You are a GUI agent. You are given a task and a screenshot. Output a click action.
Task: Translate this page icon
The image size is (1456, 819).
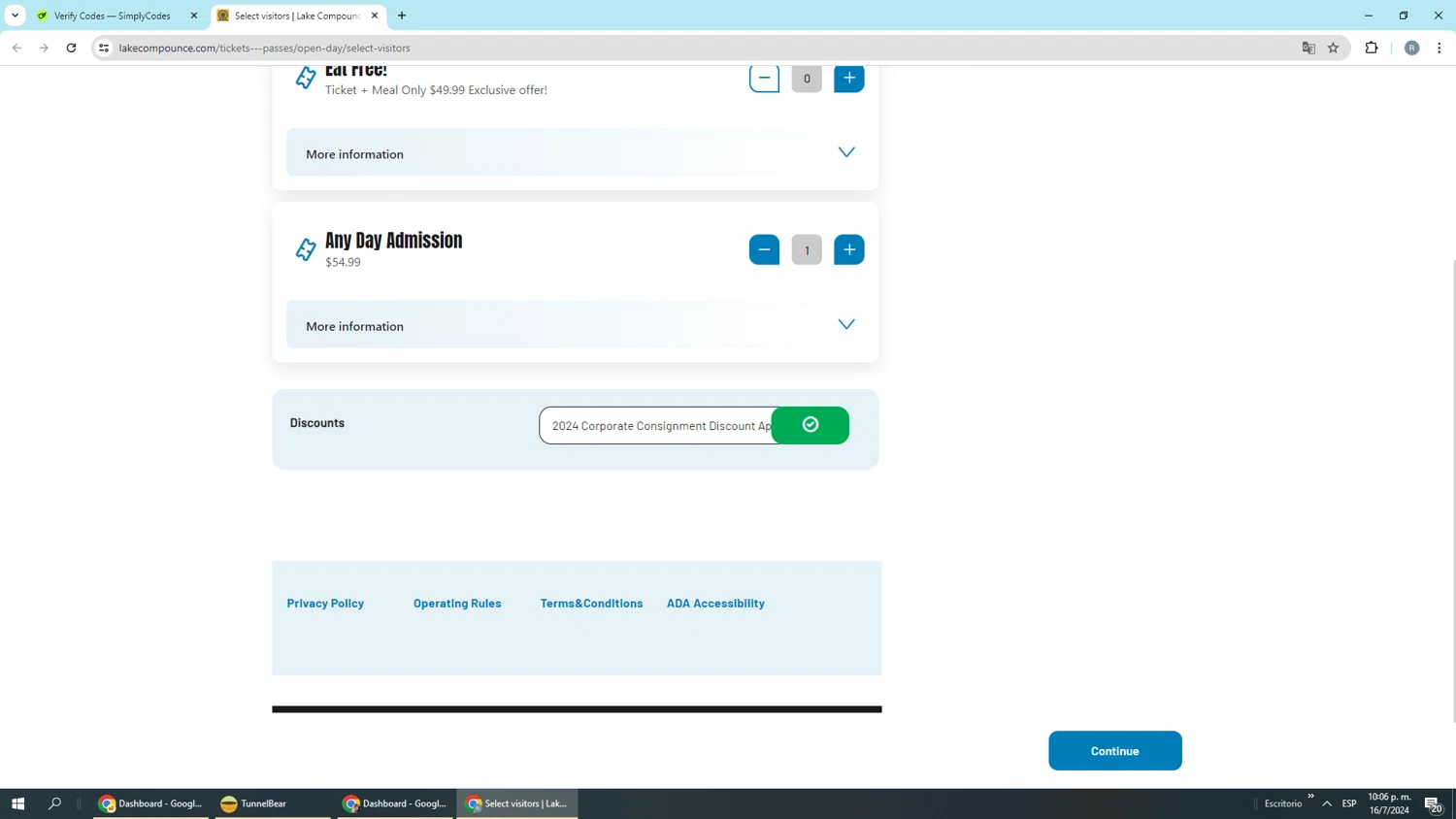tap(1308, 48)
